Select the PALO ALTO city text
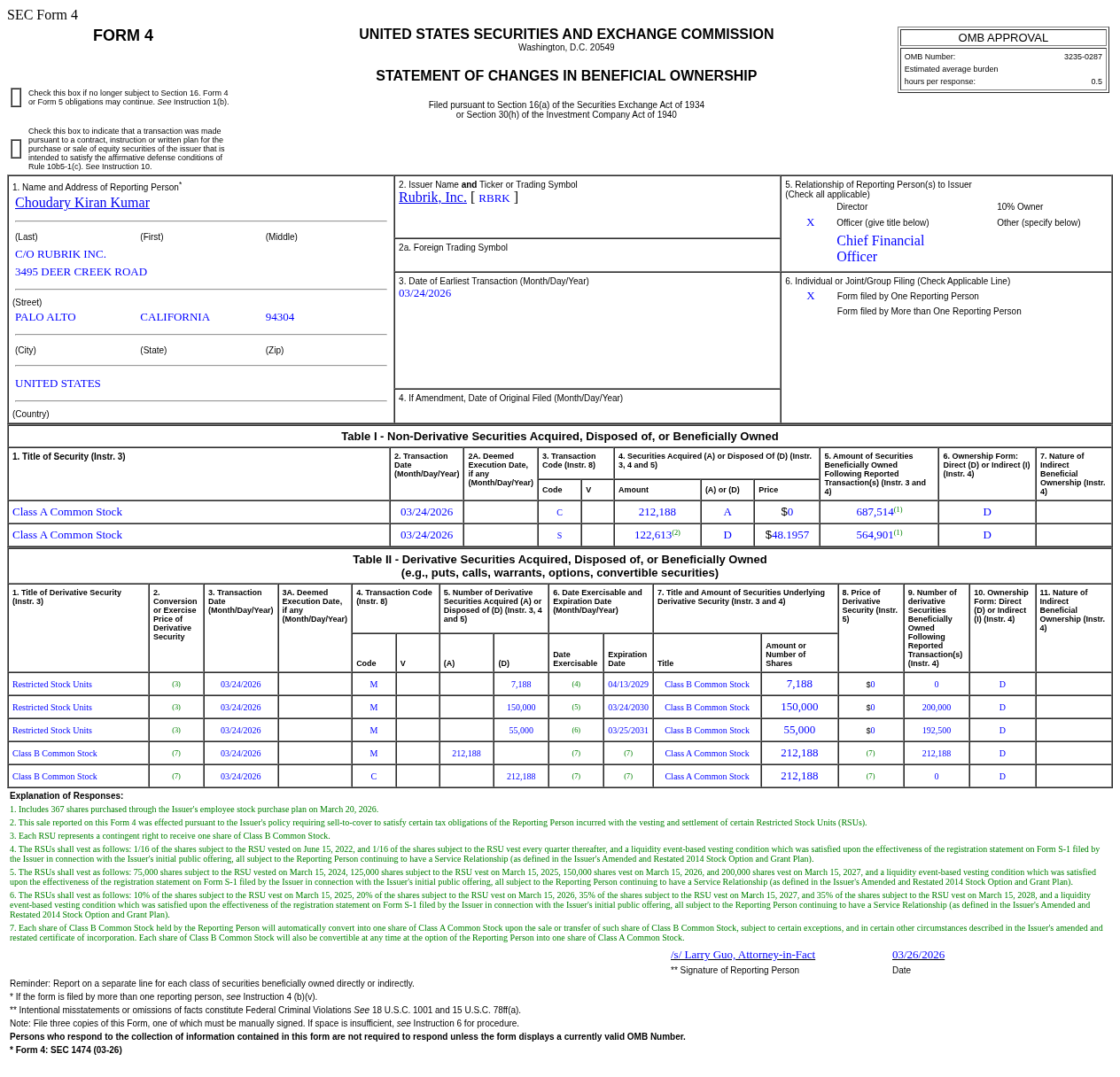1120x1077 pixels. (x=45, y=317)
